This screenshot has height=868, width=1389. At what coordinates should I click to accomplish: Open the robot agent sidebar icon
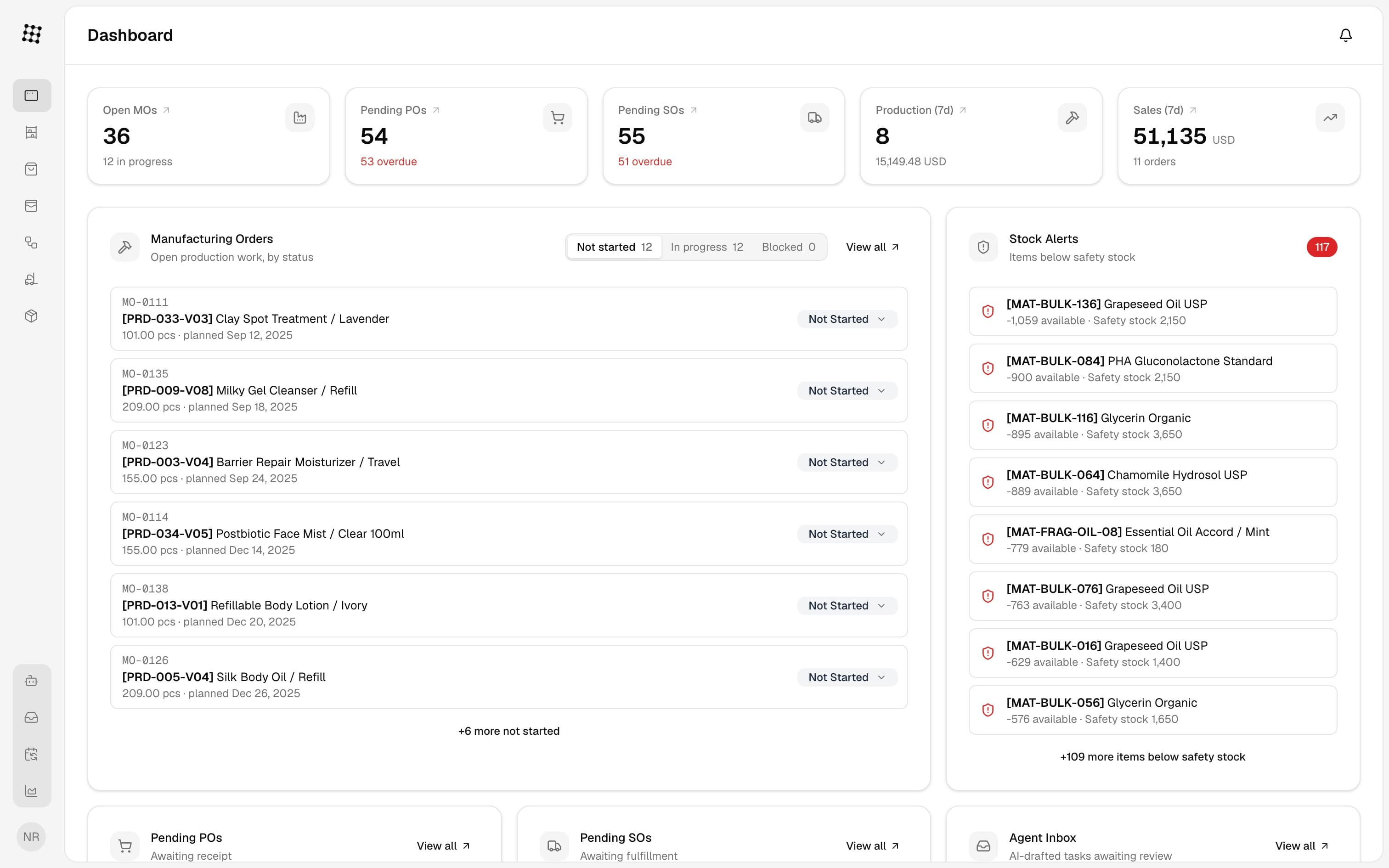pos(32,681)
